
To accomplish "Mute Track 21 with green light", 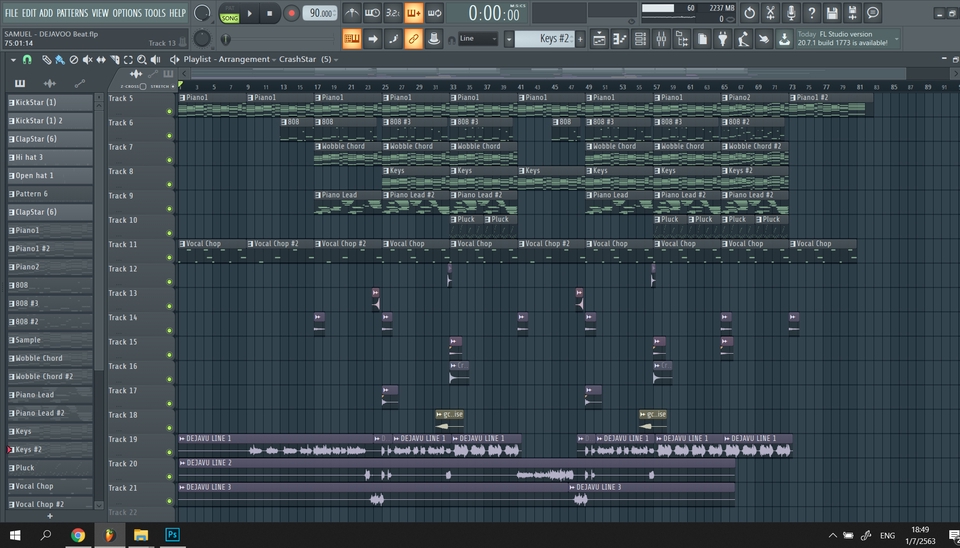I will pyautogui.click(x=170, y=501).
